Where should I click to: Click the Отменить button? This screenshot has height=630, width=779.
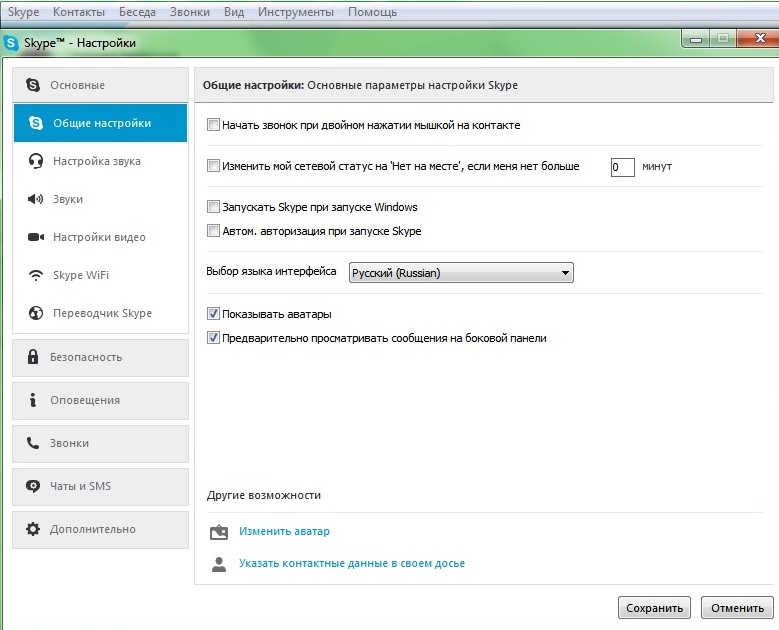pyautogui.click(x=737, y=608)
